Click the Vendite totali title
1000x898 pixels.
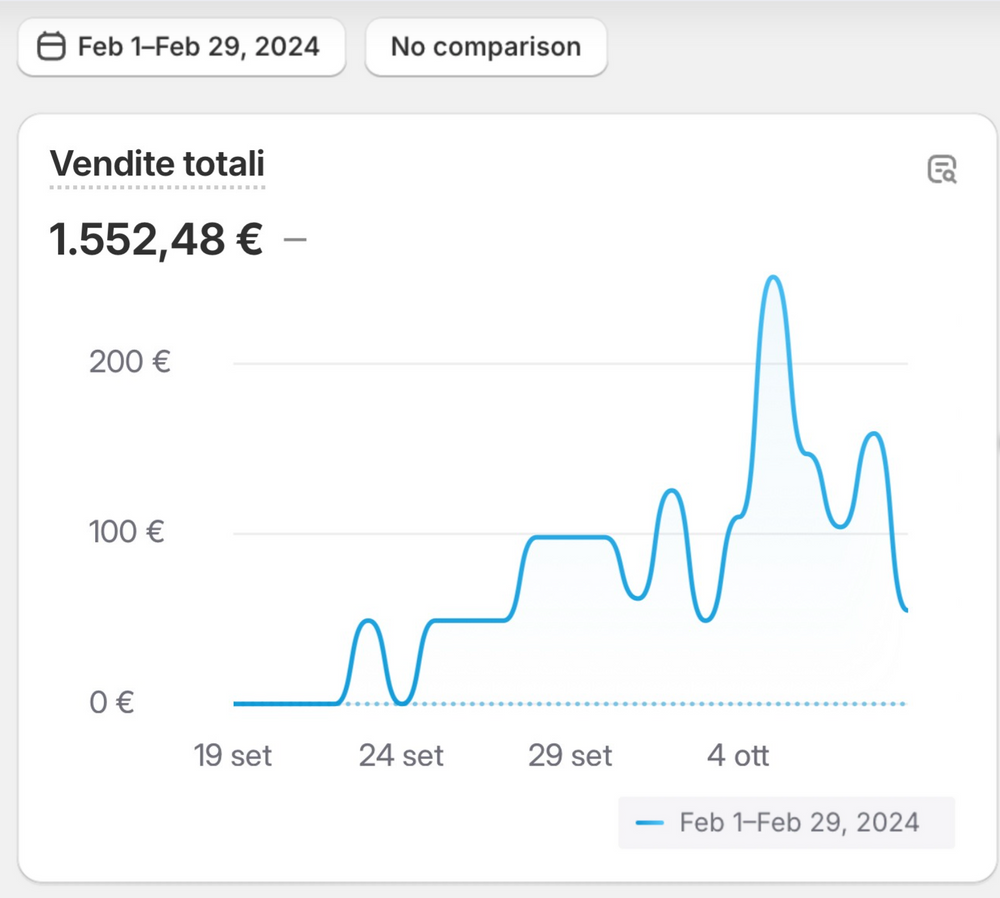[x=157, y=164]
